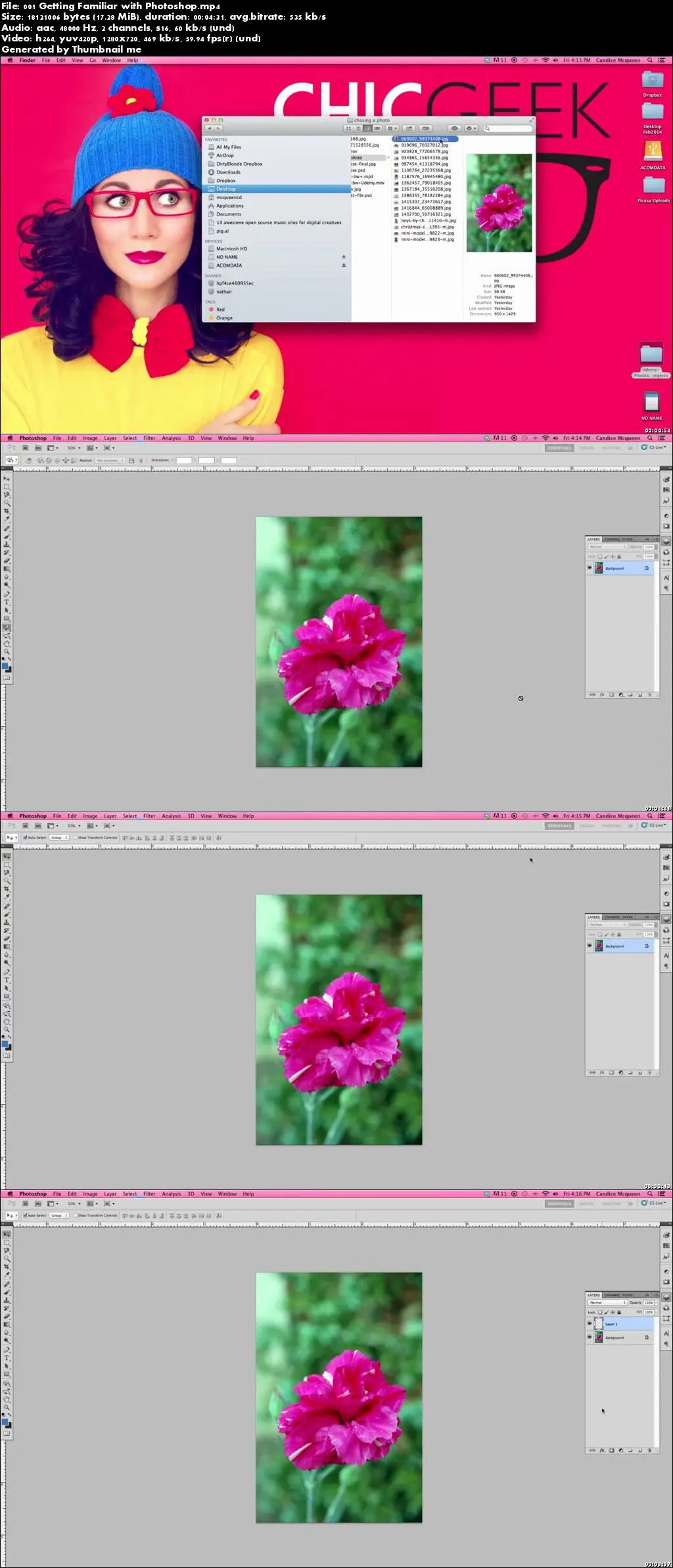Open Character panel dock icon in 4:16 PM frame
Image resolution: width=673 pixels, height=1568 pixels.
666,1333
